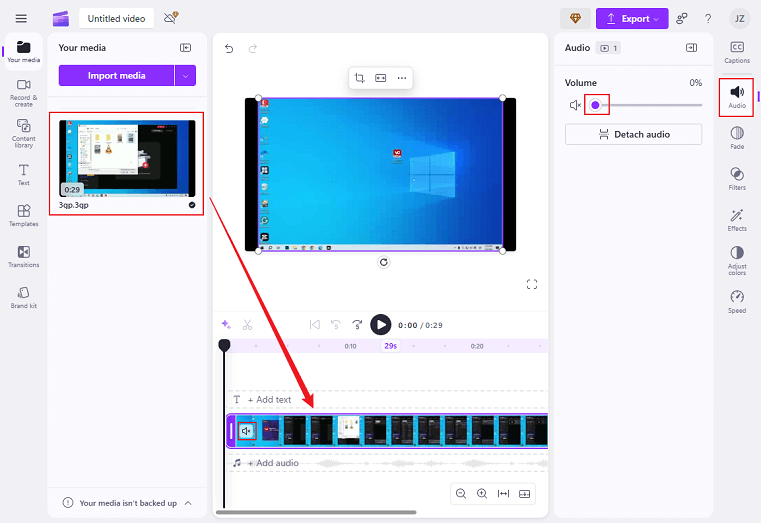Viewport: 761px width, 523px height.
Task: Zoom out the timeline
Action: [x=461, y=493]
